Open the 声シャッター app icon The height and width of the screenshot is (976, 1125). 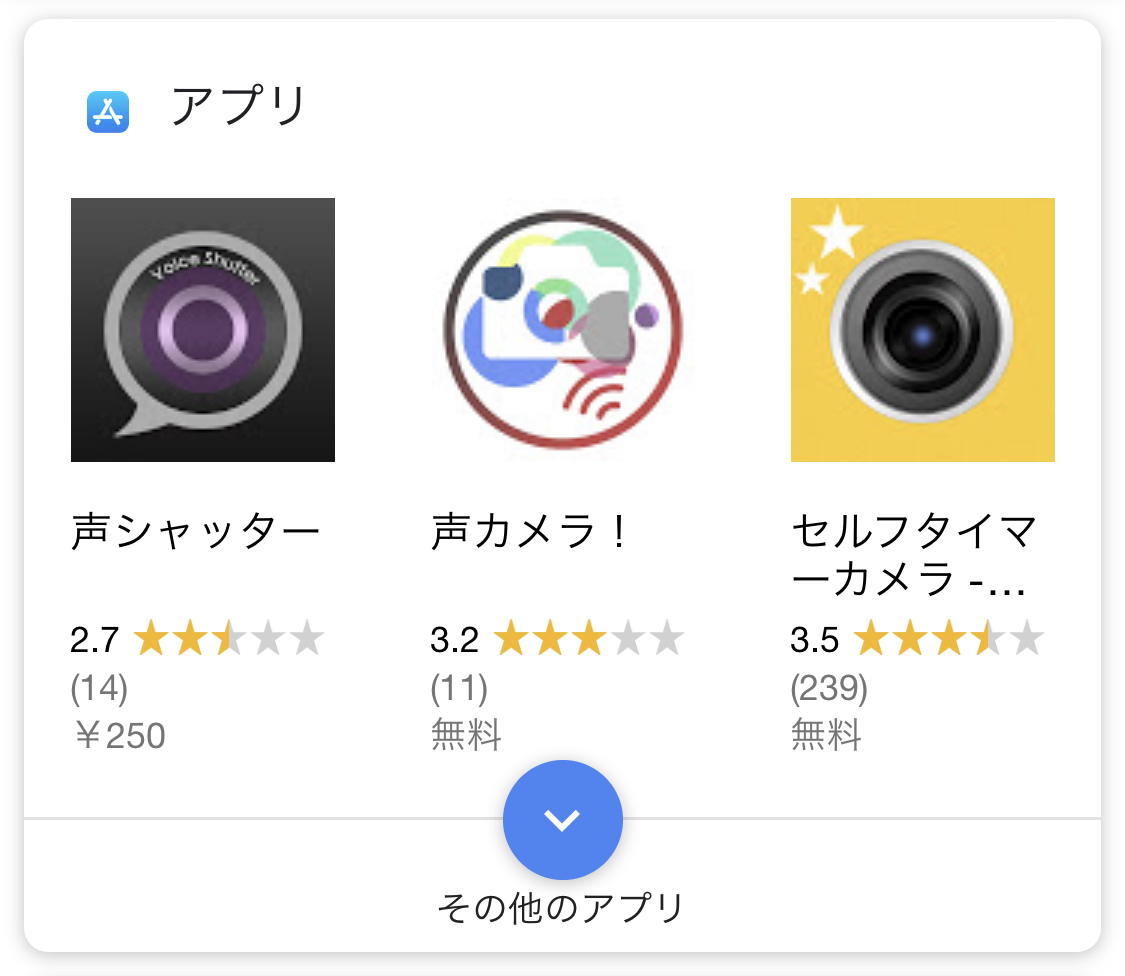coord(203,330)
